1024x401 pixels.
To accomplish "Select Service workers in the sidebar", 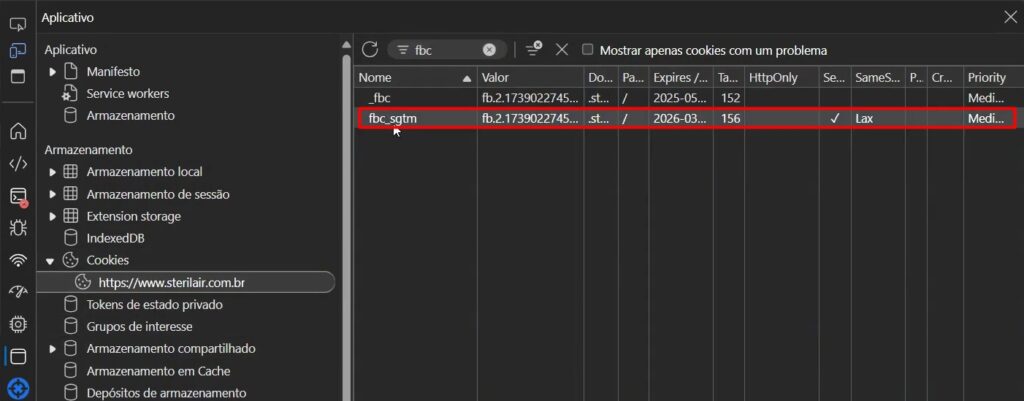I will (127, 94).
